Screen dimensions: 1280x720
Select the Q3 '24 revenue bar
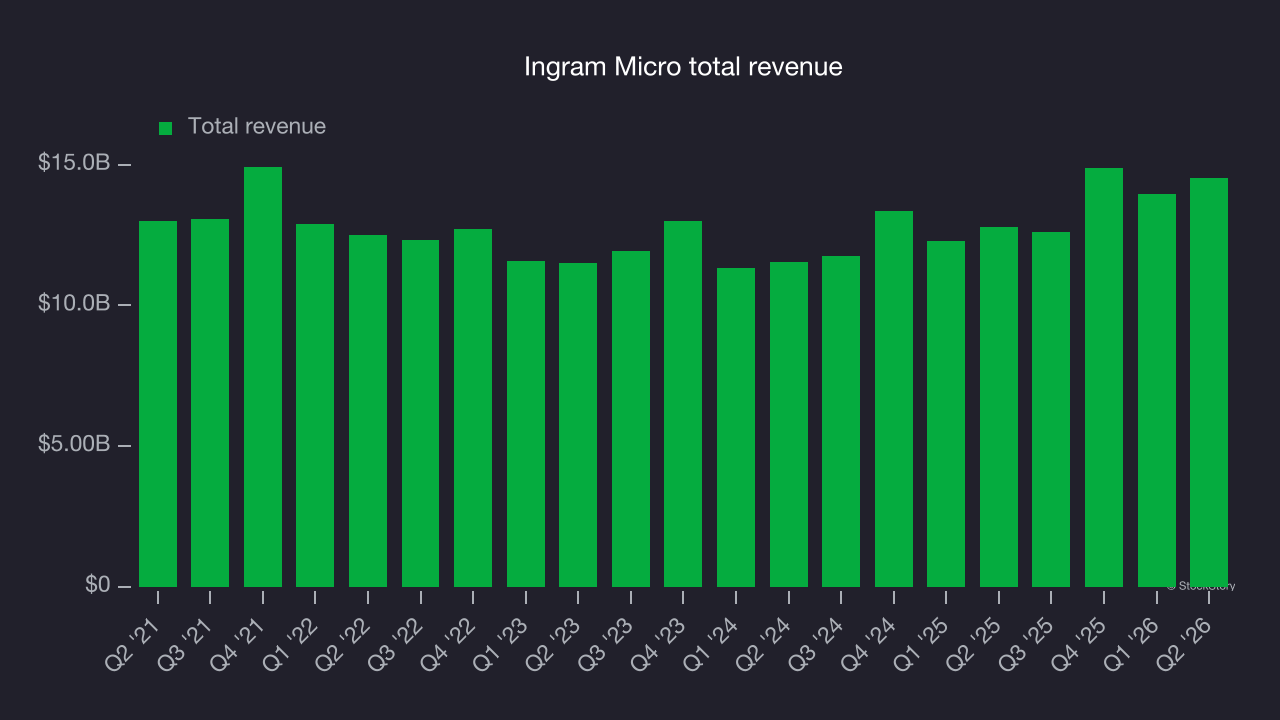click(841, 421)
